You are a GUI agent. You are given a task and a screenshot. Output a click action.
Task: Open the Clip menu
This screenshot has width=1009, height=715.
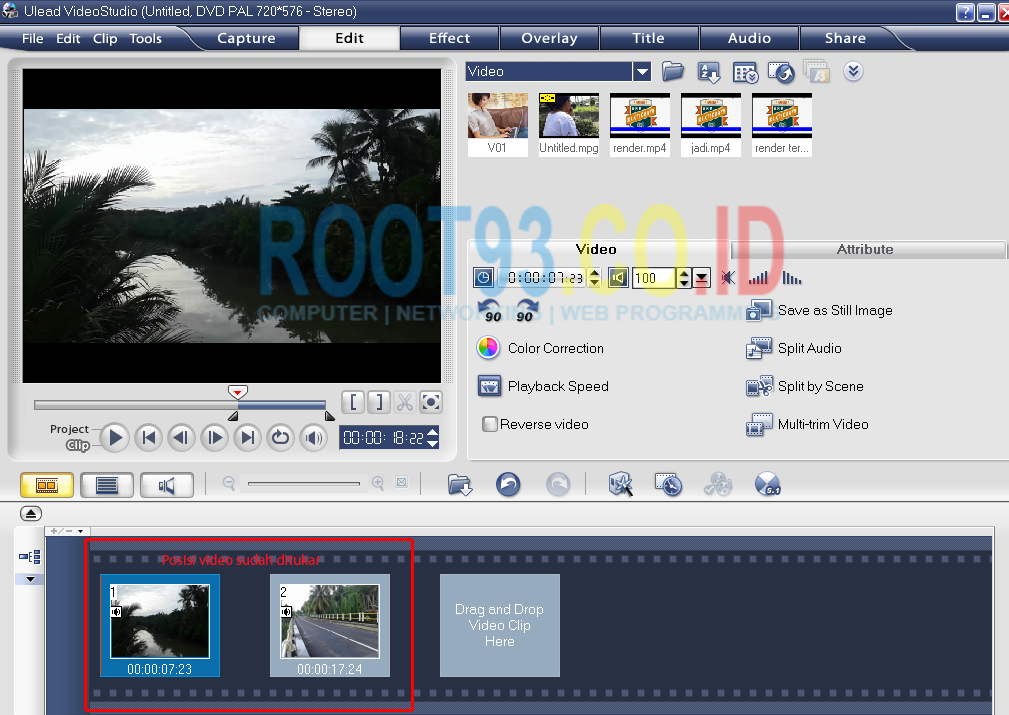pyautogui.click(x=105, y=39)
